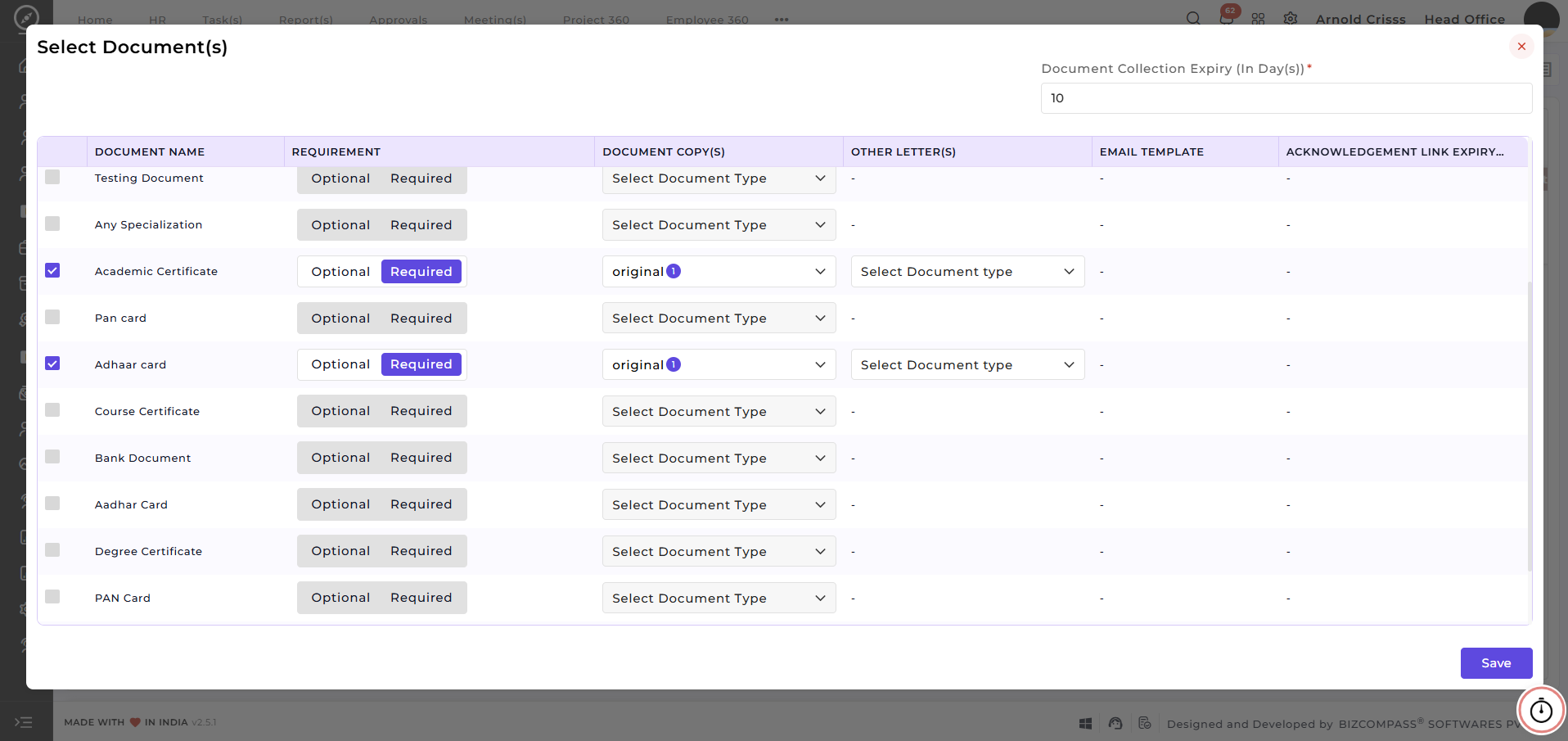Open Other Letter dropdown for Adhaar card

point(967,365)
